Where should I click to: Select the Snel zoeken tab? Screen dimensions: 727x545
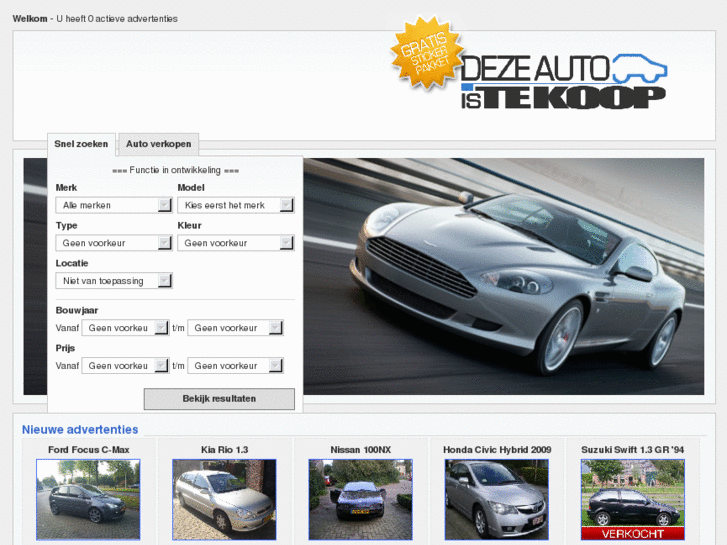tap(82, 144)
